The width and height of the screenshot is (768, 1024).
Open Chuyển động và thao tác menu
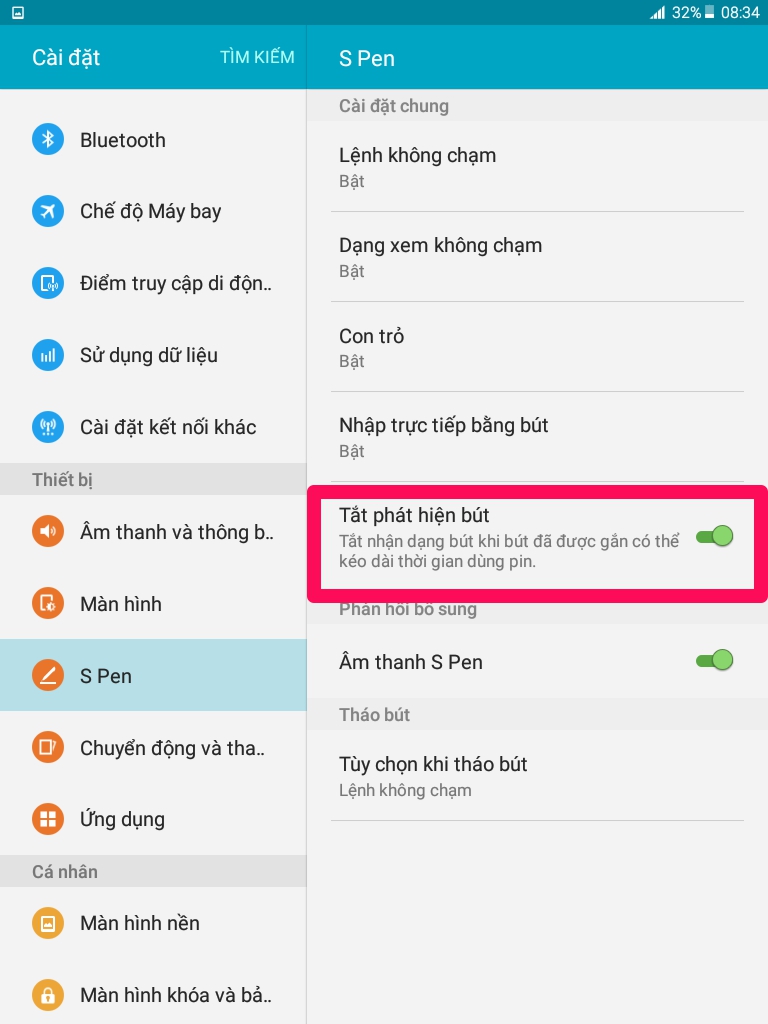(x=153, y=747)
